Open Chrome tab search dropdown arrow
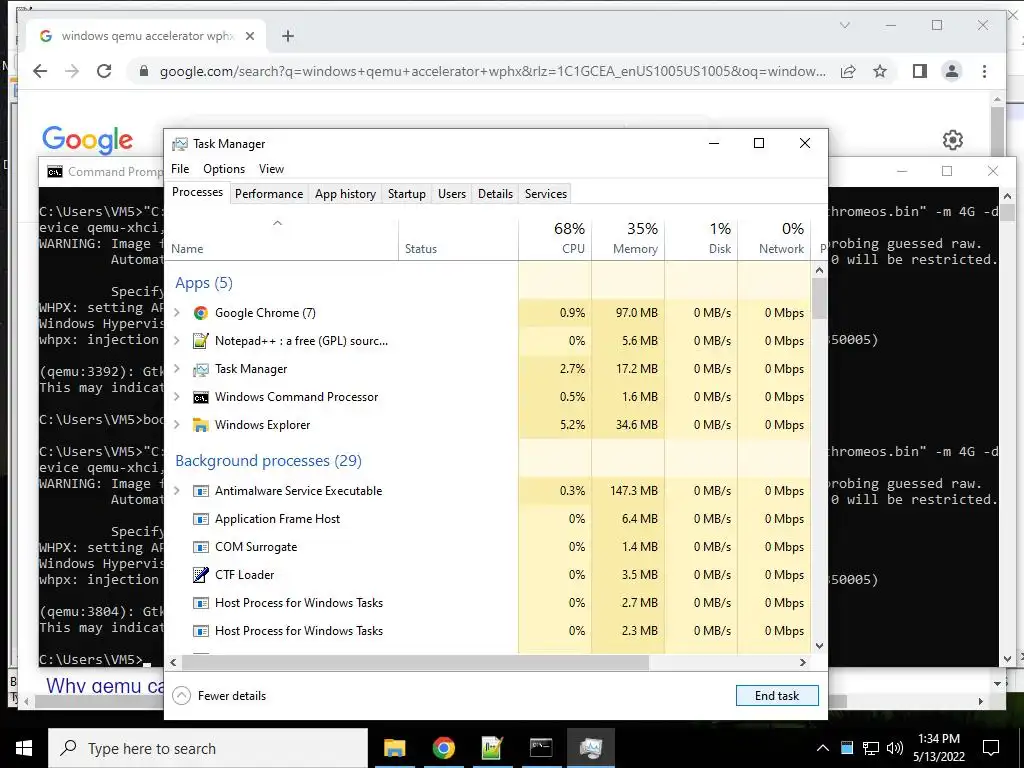1024x768 pixels. tap(844, 25)
